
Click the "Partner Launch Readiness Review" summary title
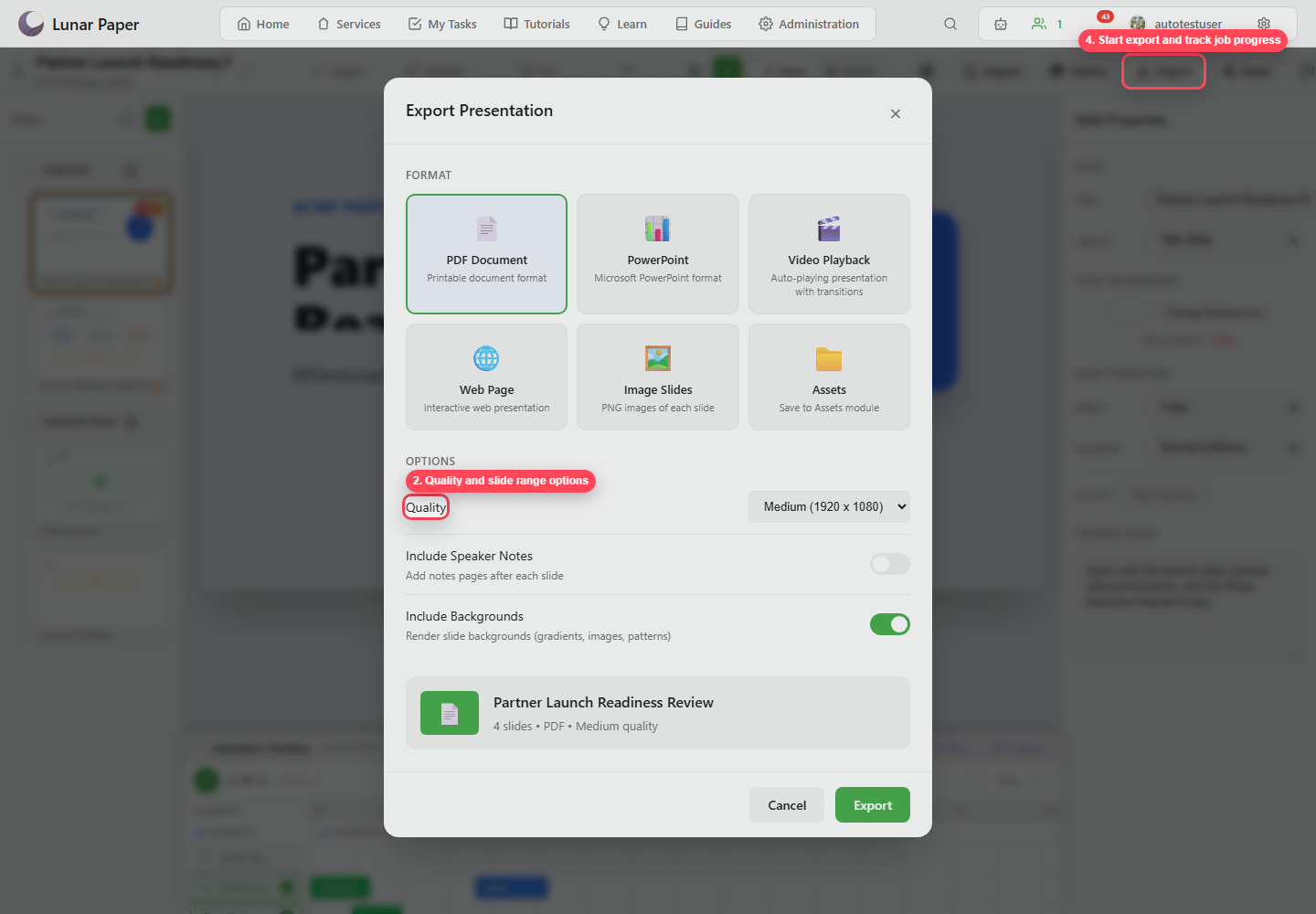coord(603,702)
